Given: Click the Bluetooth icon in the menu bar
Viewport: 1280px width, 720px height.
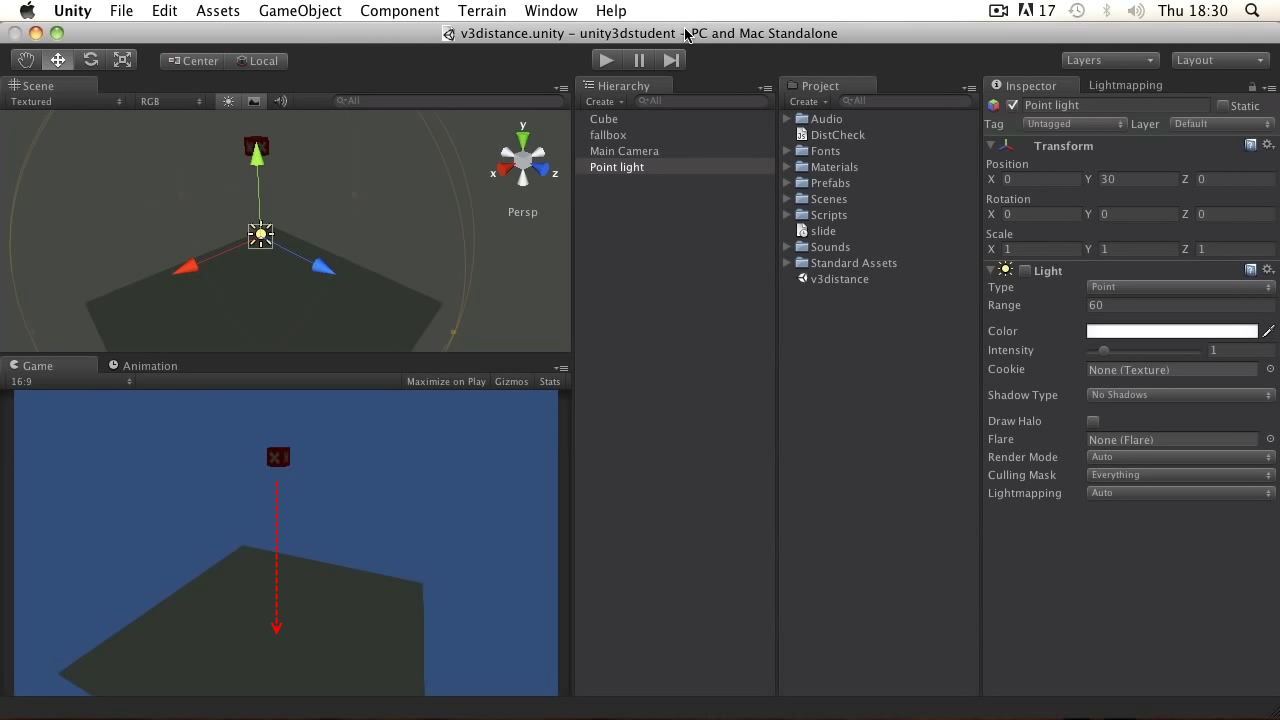Looking at the screenshot, I should point(1106,11).
